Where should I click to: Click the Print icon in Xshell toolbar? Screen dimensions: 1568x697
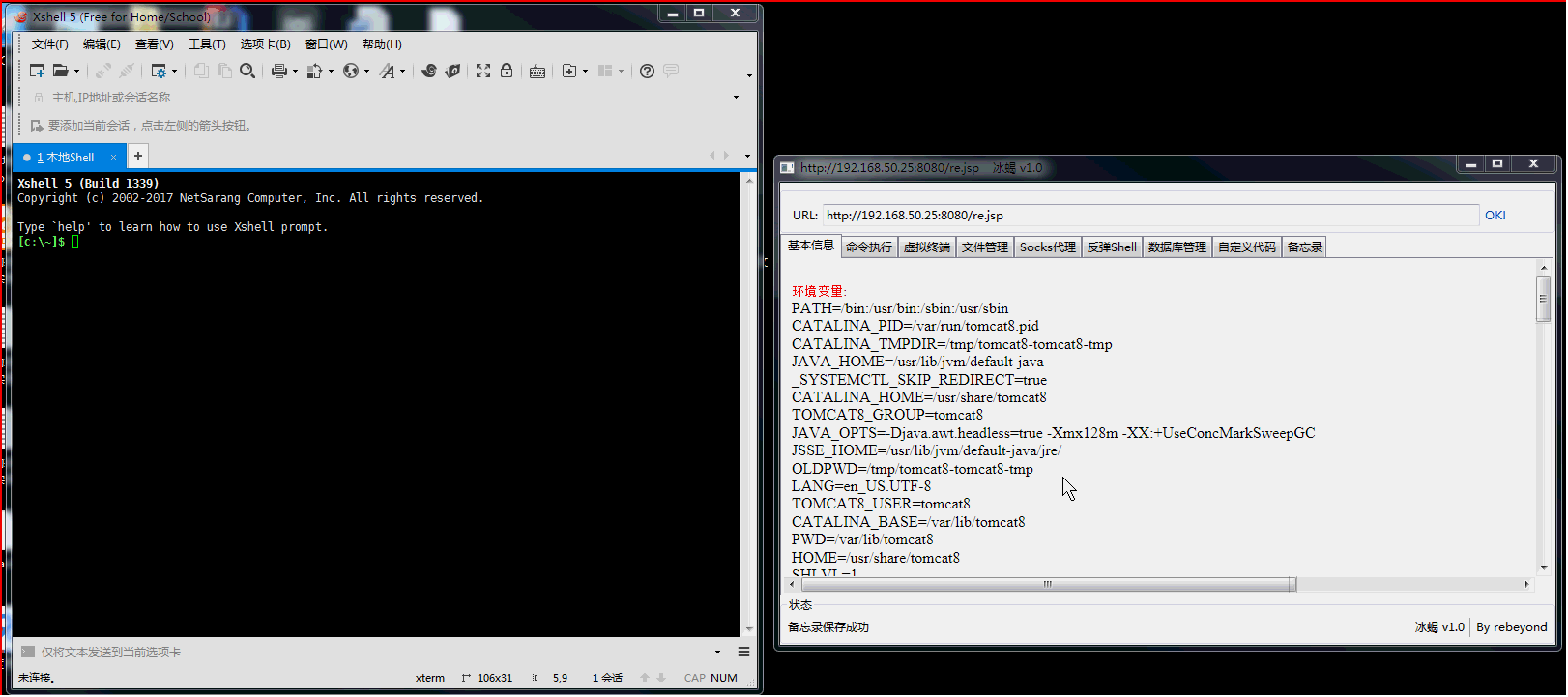[279, 71]
